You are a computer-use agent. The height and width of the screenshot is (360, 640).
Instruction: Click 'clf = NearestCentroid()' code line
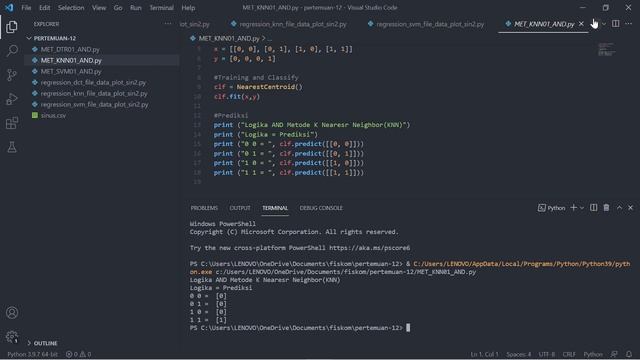click(x=258, y=87)
